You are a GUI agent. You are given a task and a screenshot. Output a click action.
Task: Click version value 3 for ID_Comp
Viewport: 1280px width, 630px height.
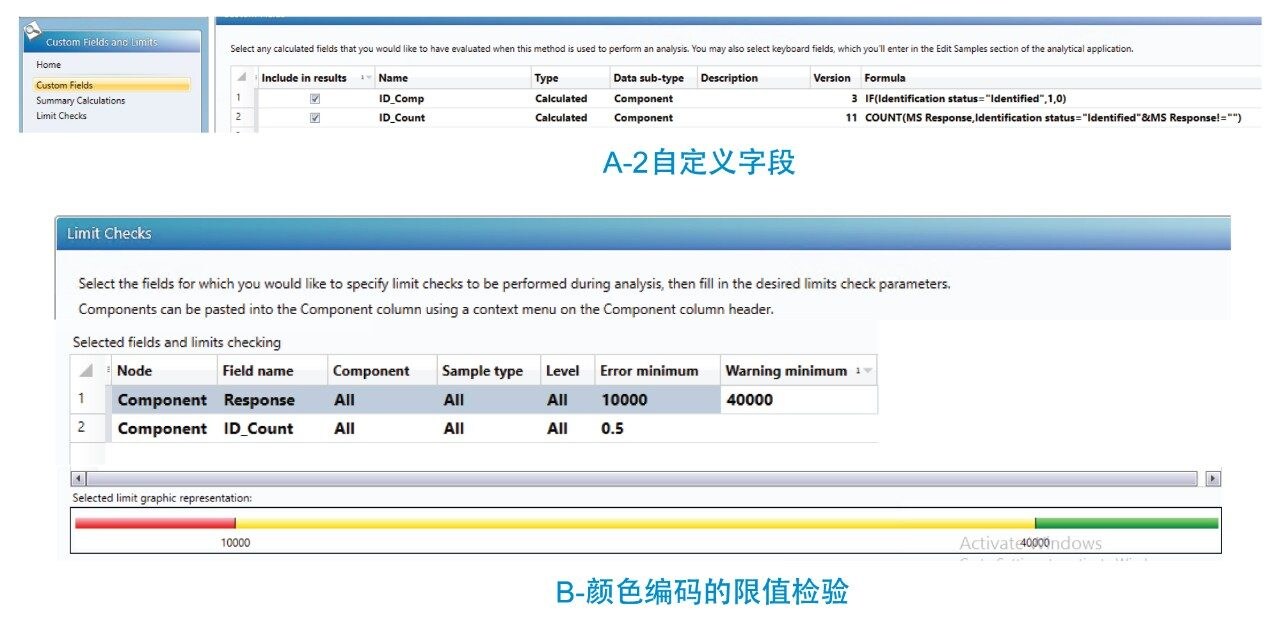click(854, 99)
